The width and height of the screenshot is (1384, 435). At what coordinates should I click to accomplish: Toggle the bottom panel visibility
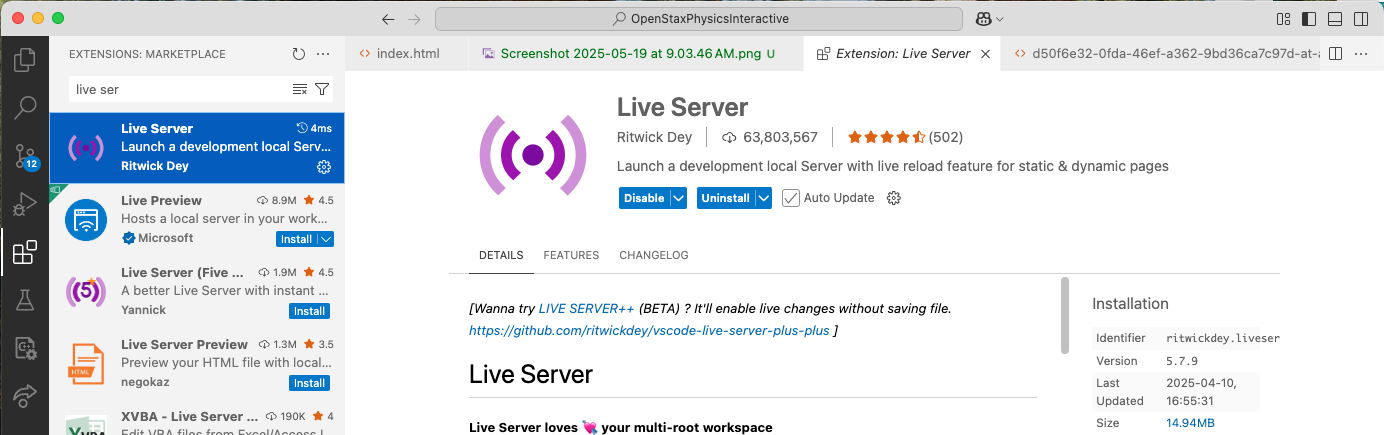tap(1334, 19)
